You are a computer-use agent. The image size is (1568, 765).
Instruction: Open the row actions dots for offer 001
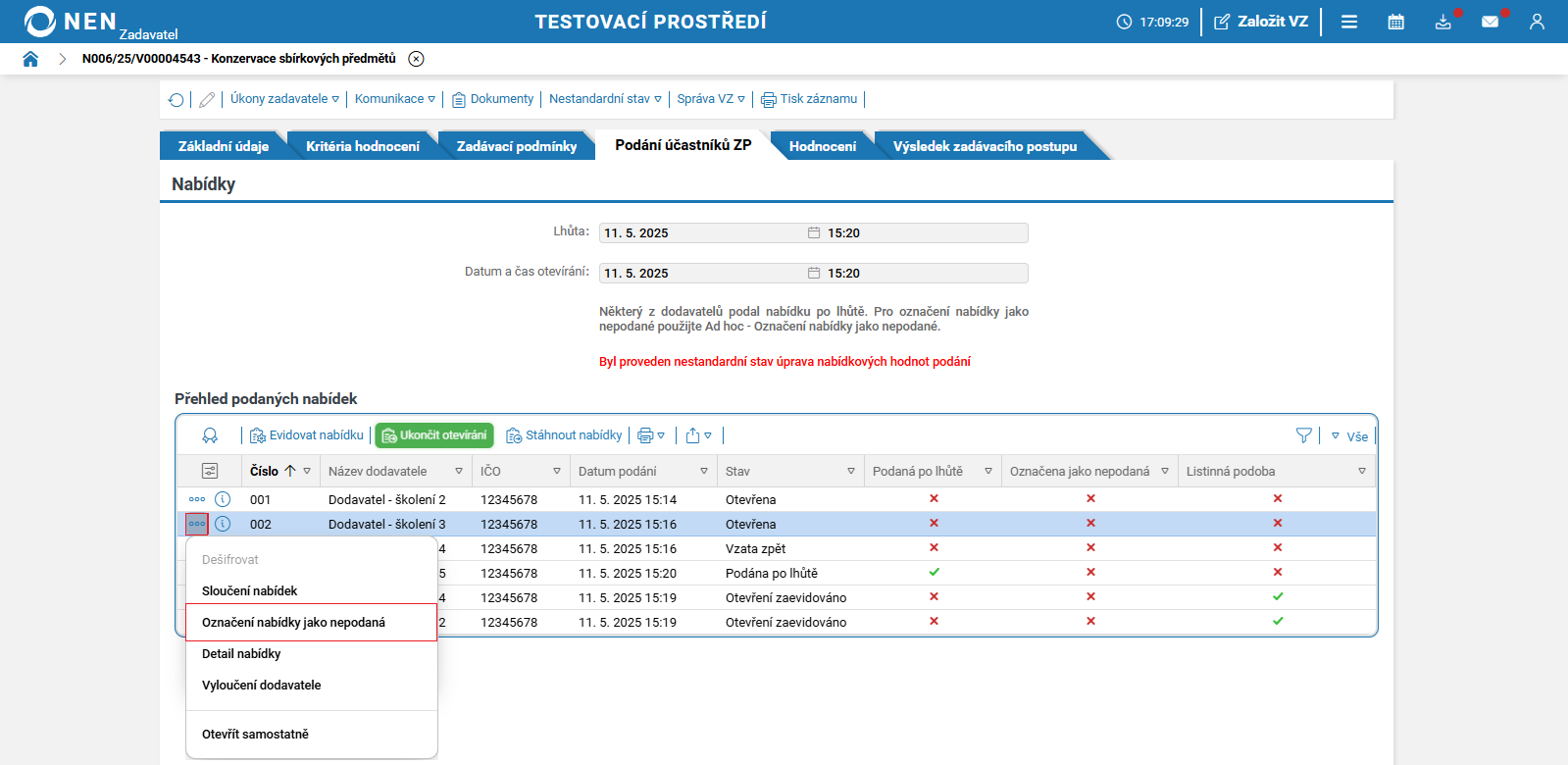point(197,499)
